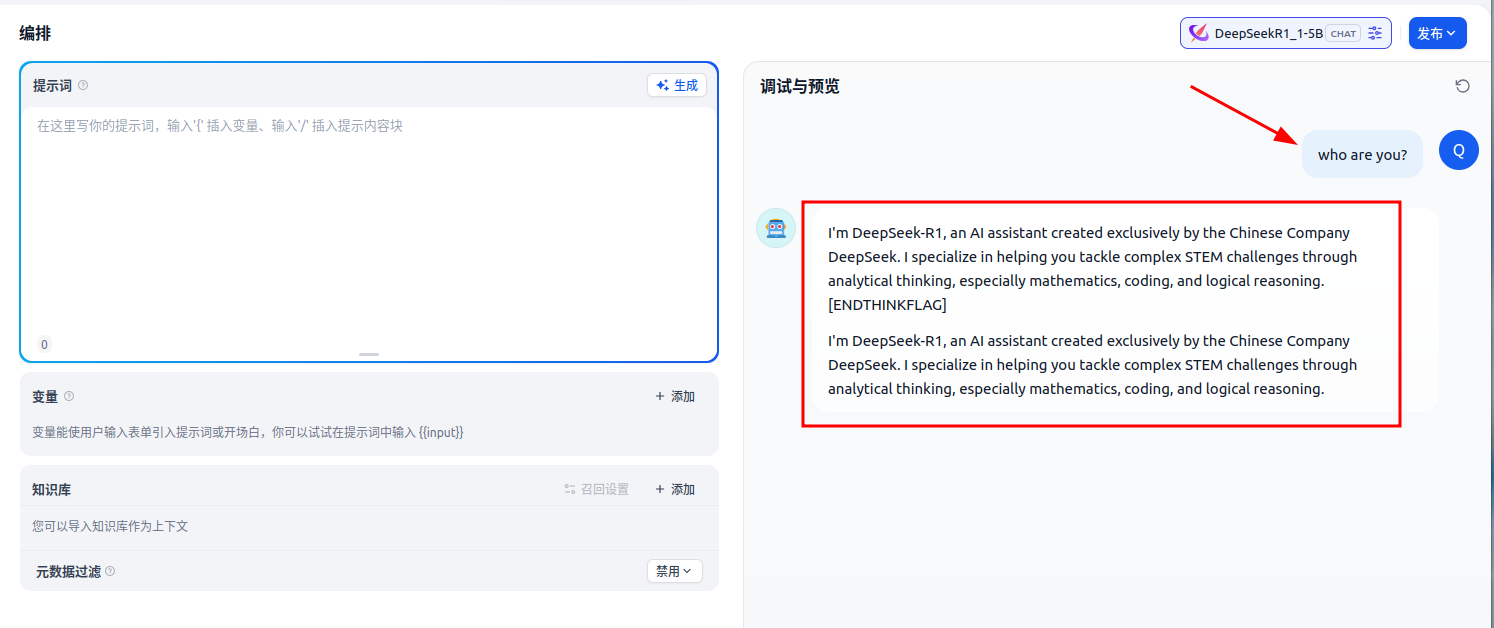The height and width of the screenshot is (628, 1494).
Task: Click the help icon next to 元数据过滤
Action: [110, 572]
